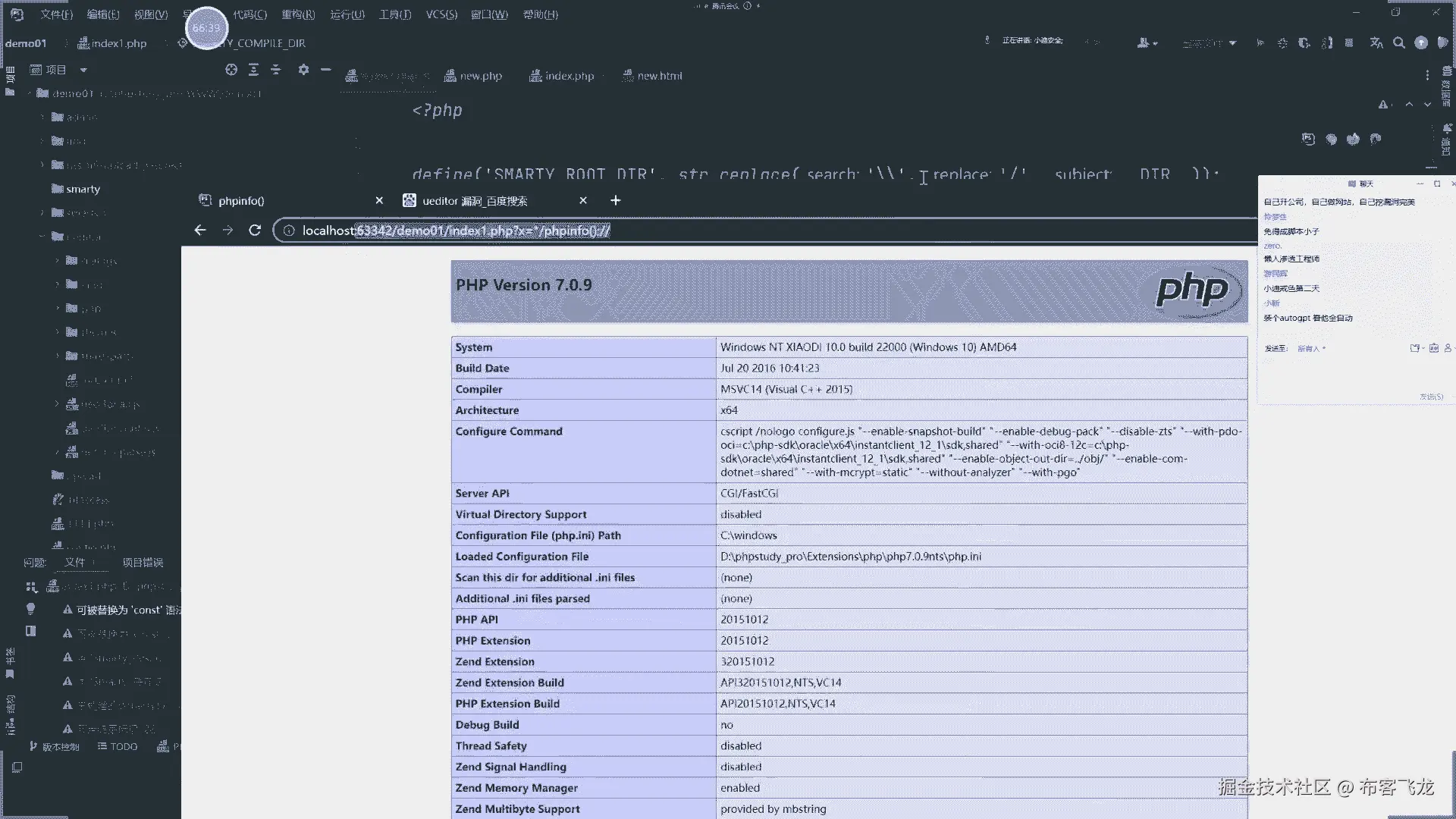Click the collapse all icon in project panel

pyautogui.click(x=276, y=70)
